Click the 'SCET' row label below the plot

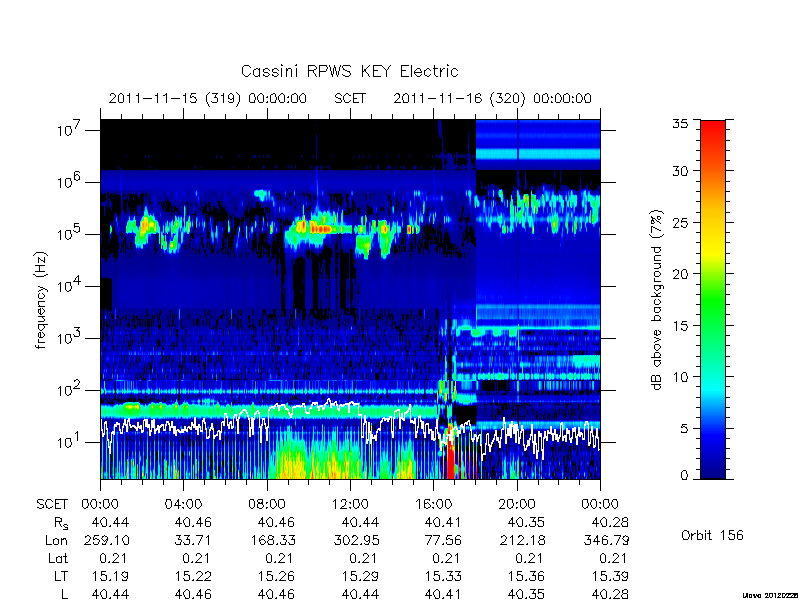[52, 504]
